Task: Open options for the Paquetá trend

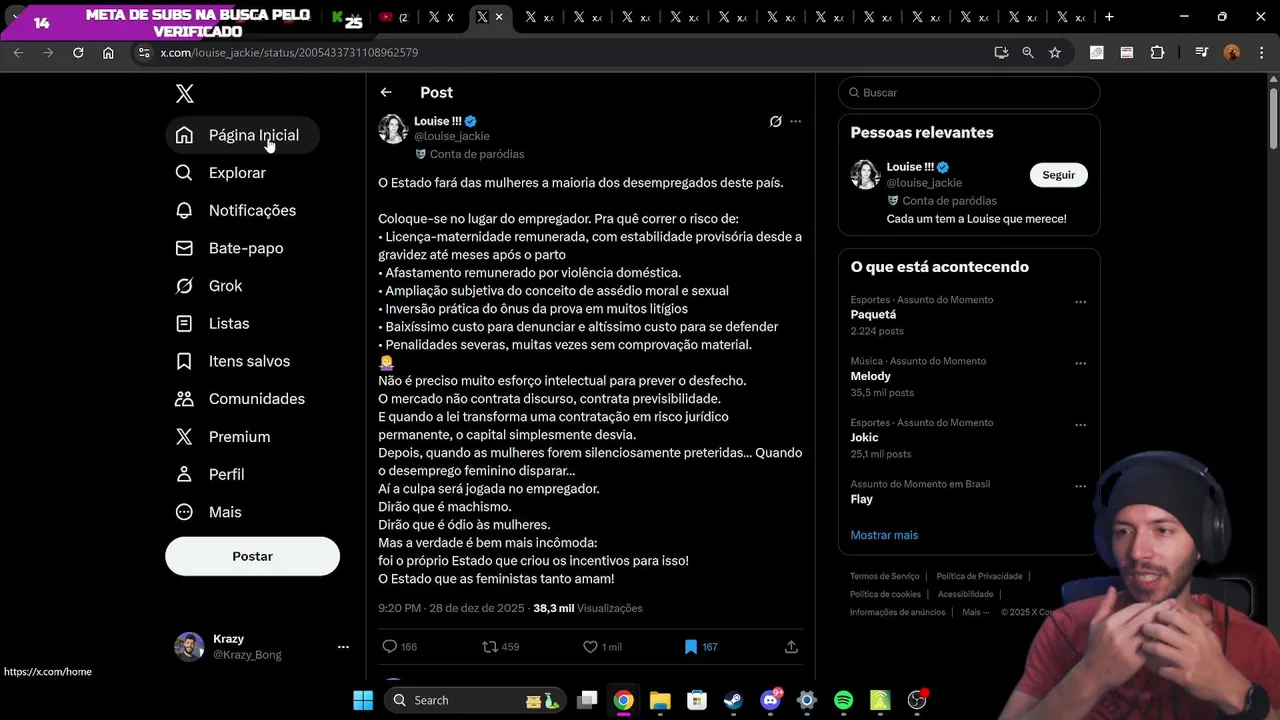Action: coord(1080,302)
